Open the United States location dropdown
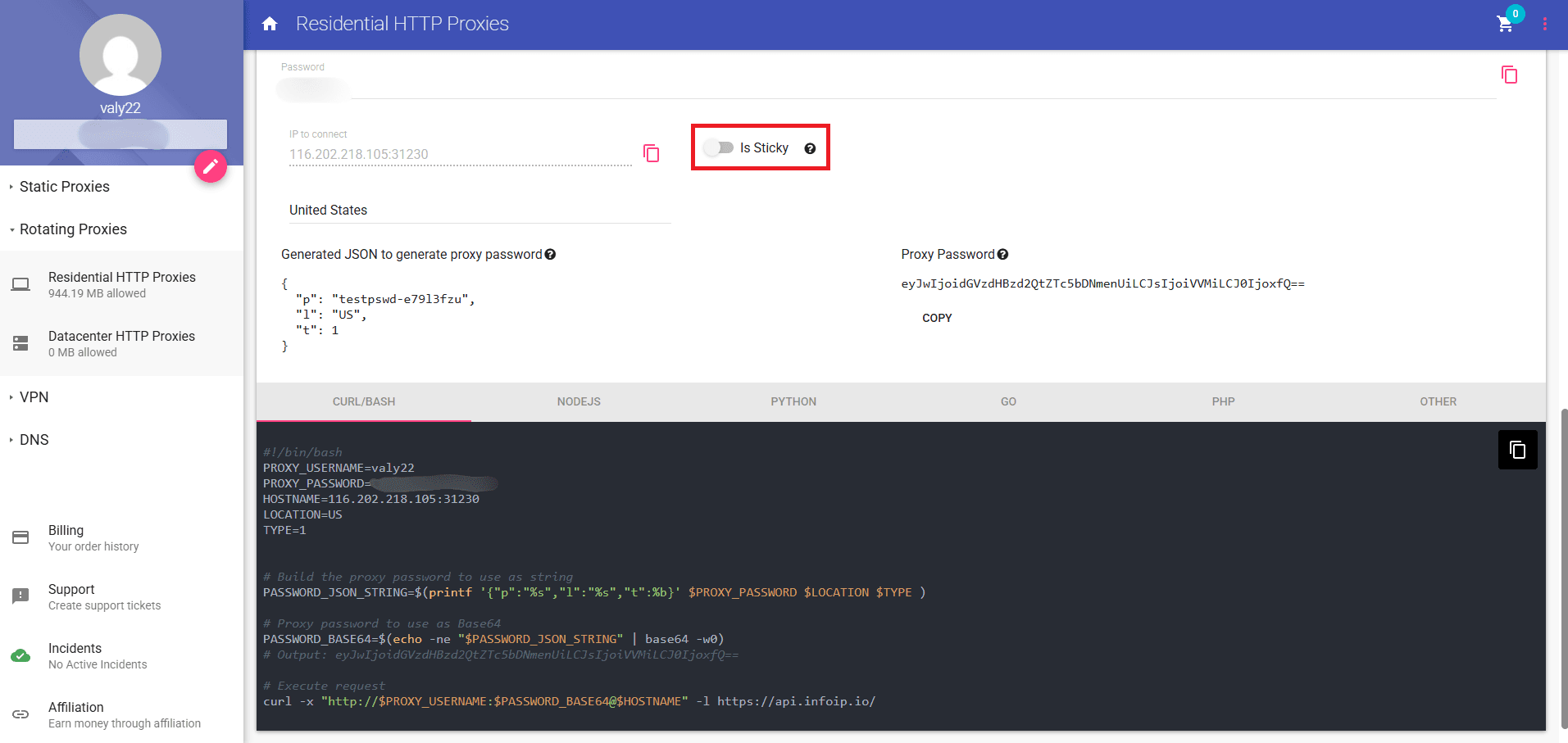The height and width of the screenshot is (743, 1568). (x=479, y=211)
